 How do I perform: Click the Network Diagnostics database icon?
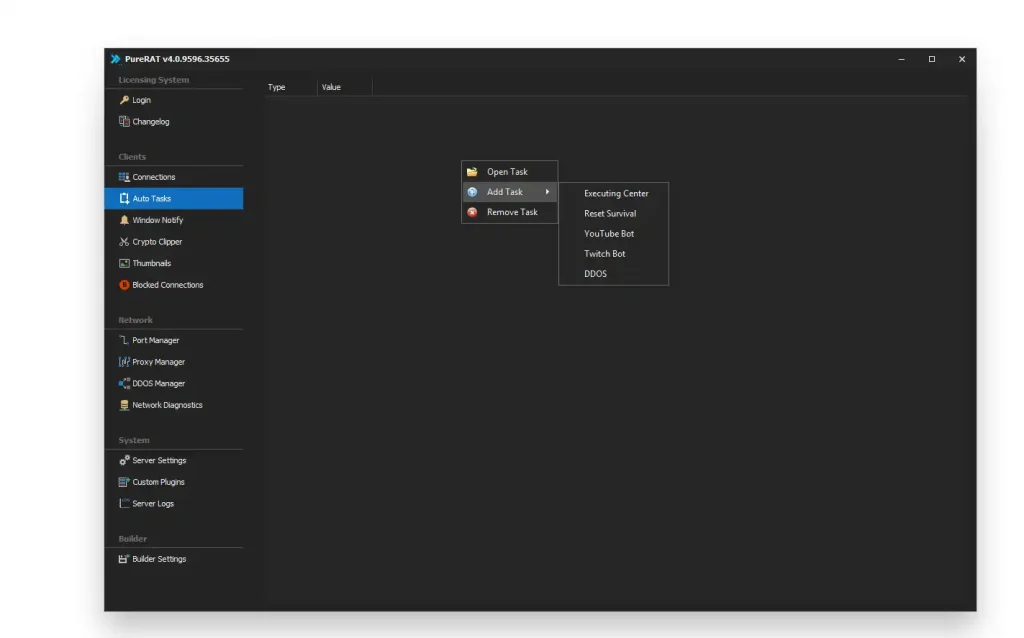coord(125,405)
